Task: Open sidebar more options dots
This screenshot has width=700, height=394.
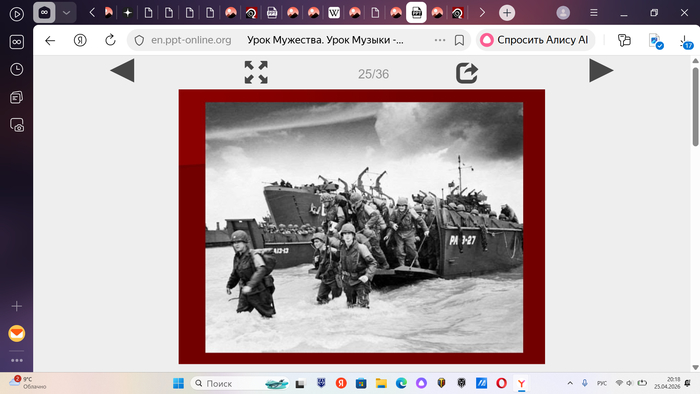Action: tap(17, 360)
